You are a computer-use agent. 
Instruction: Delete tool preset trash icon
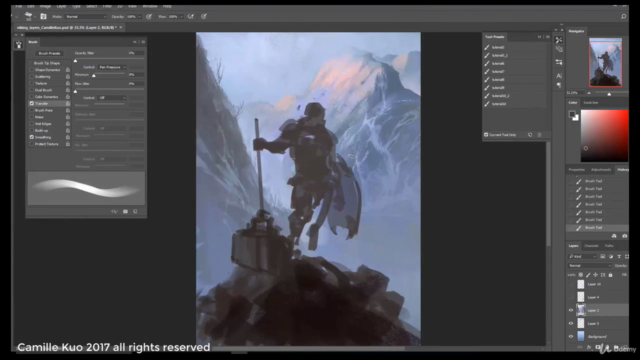click(540, 135)
